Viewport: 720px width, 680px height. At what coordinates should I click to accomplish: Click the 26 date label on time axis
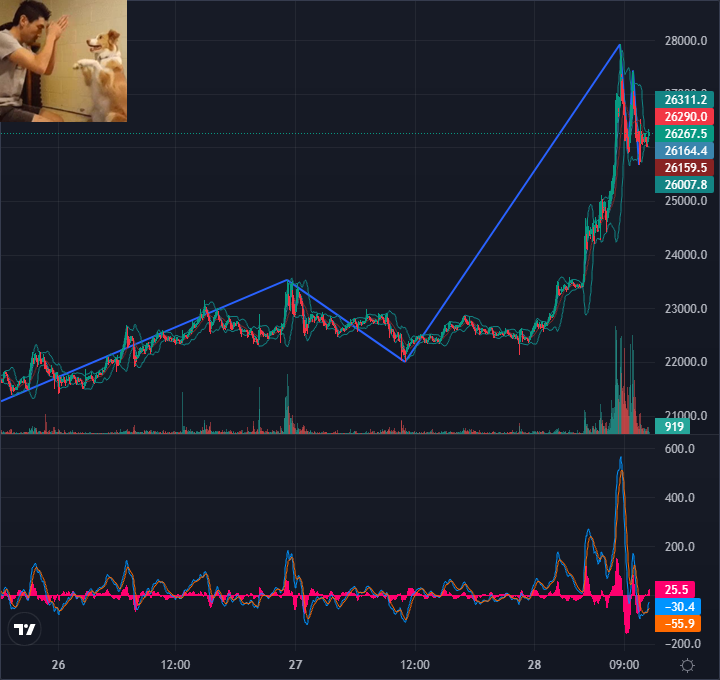pos(58,664)
